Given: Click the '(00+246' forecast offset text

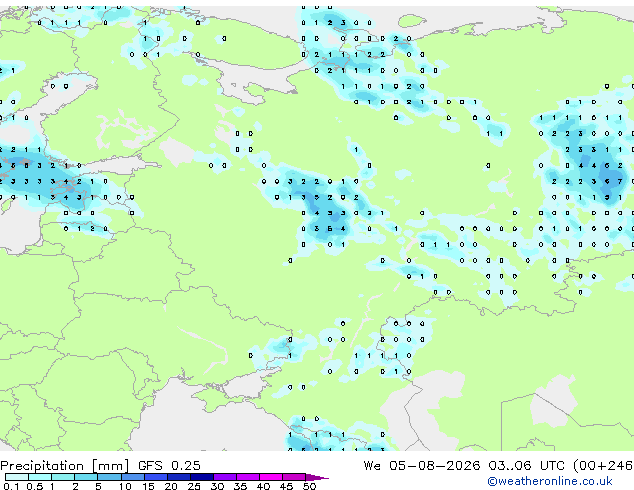Looking at the screenshot, I should coord(603,466).
